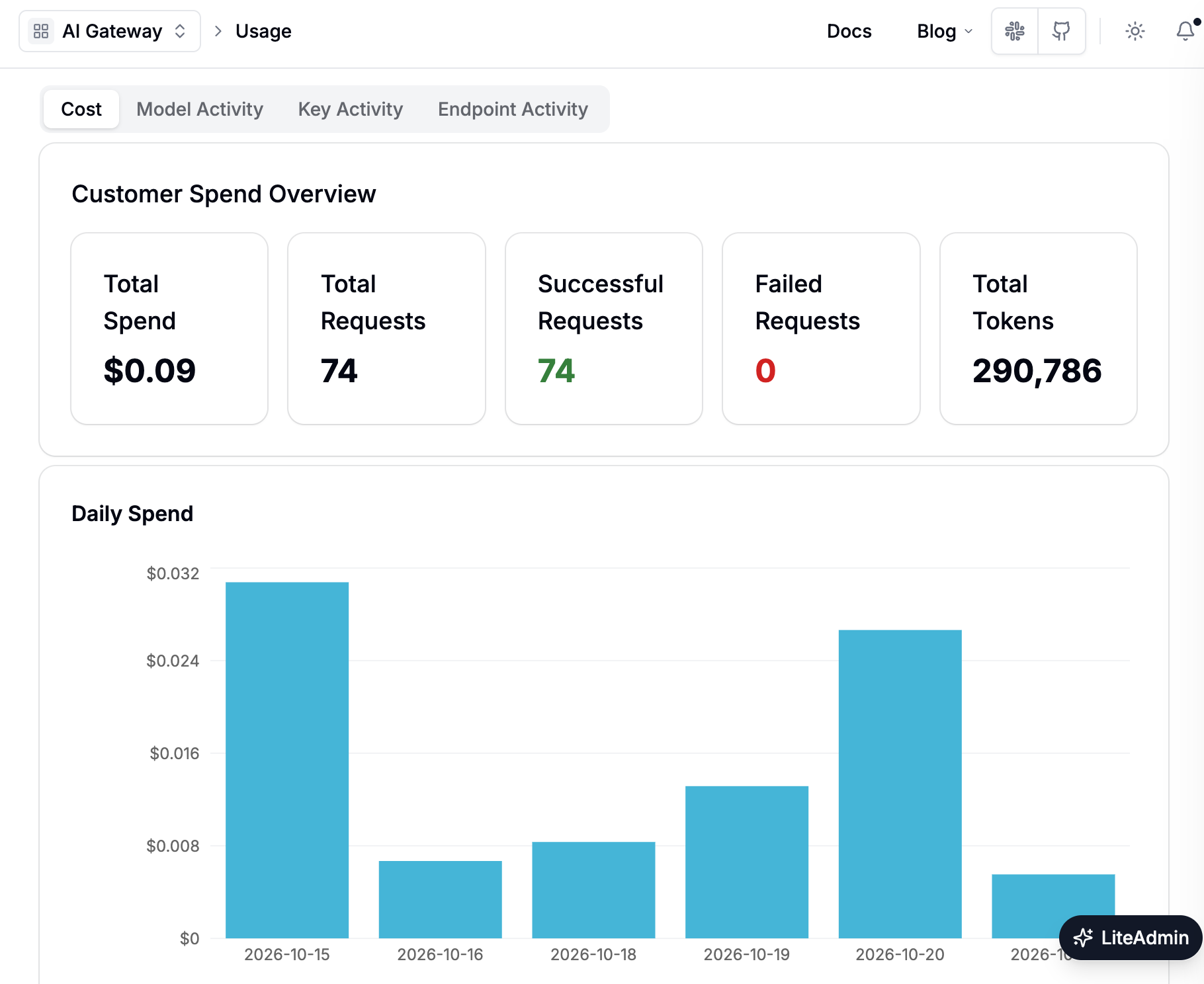
Task: Click the 2026-10-20 spend bar
Action: tap(900, 784)
